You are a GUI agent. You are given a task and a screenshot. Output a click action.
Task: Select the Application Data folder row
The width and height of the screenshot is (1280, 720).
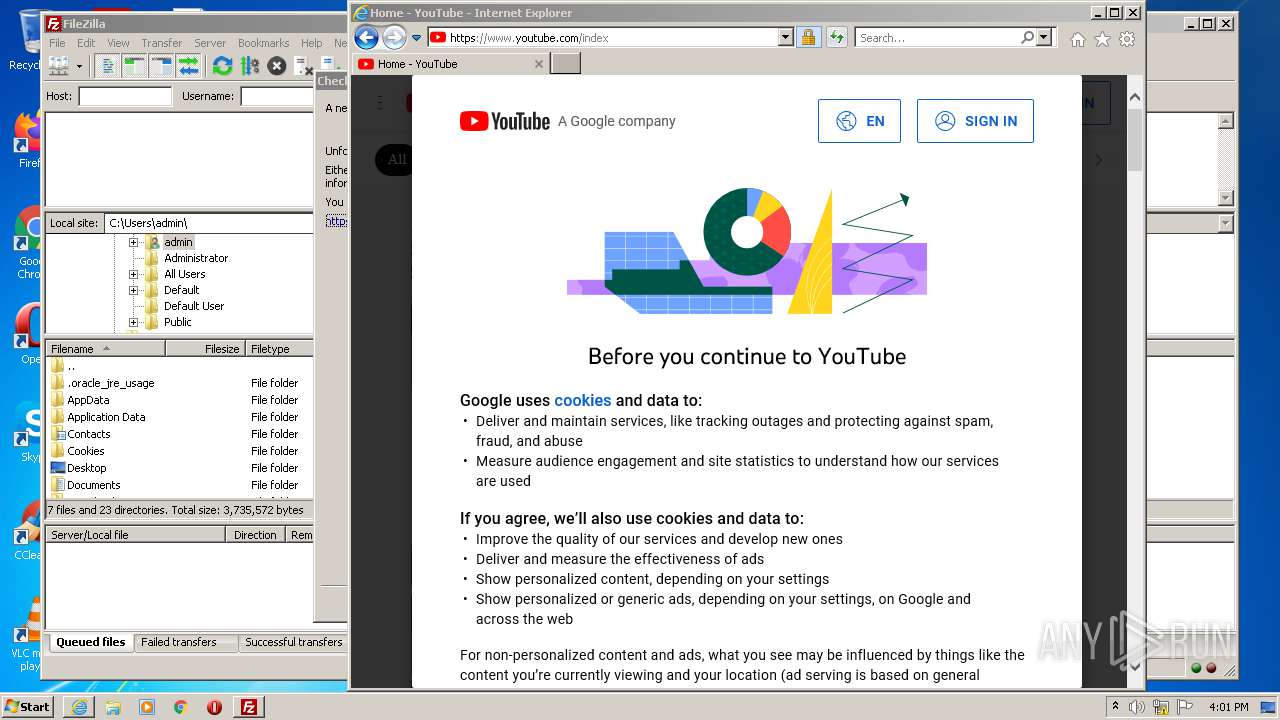[180, 417]
